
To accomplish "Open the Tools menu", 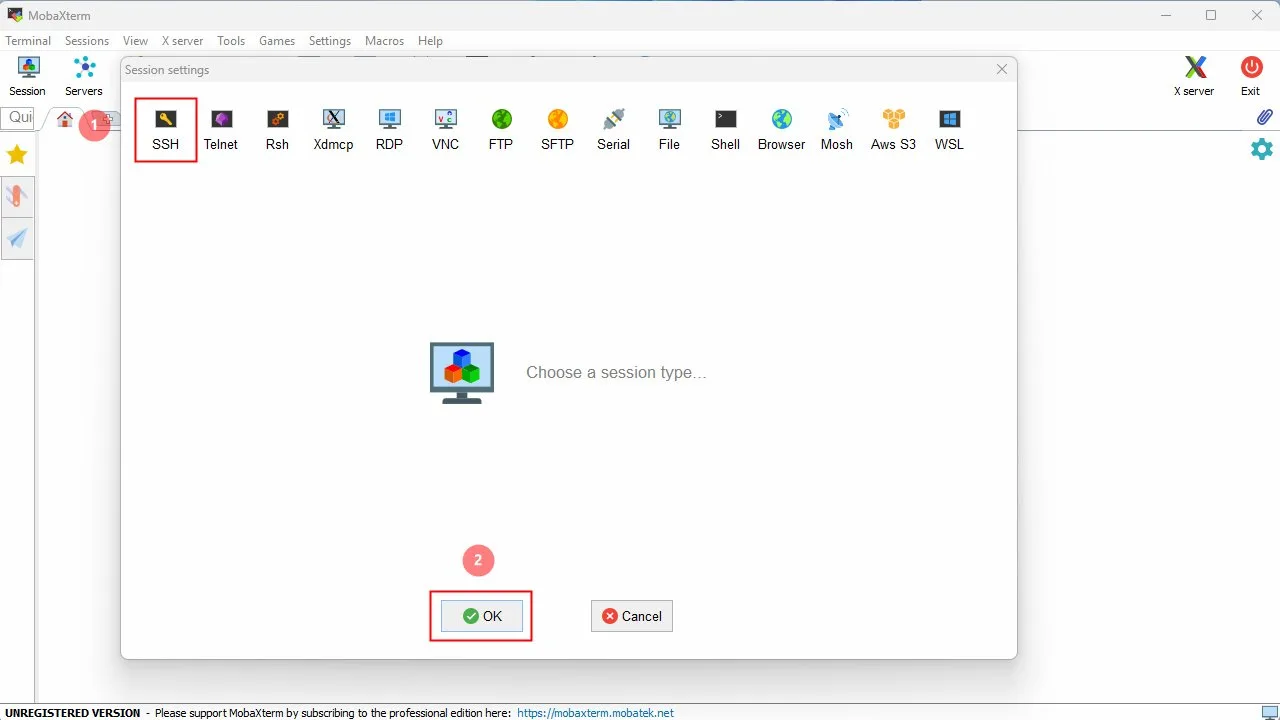I will pyautogui.click(x=231, y=41).
